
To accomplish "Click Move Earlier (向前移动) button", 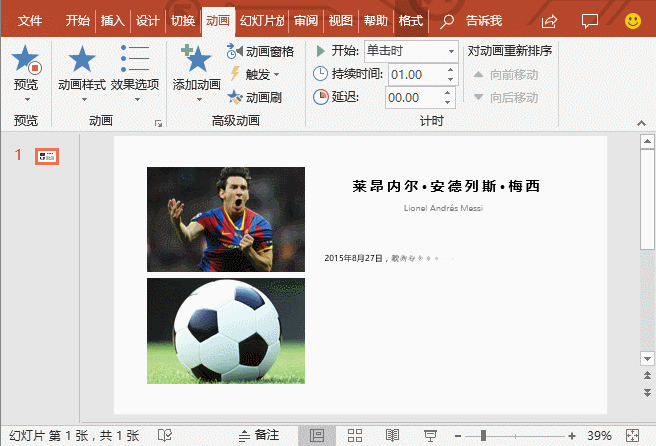I will pyautogui.click(x=506, y=74).
